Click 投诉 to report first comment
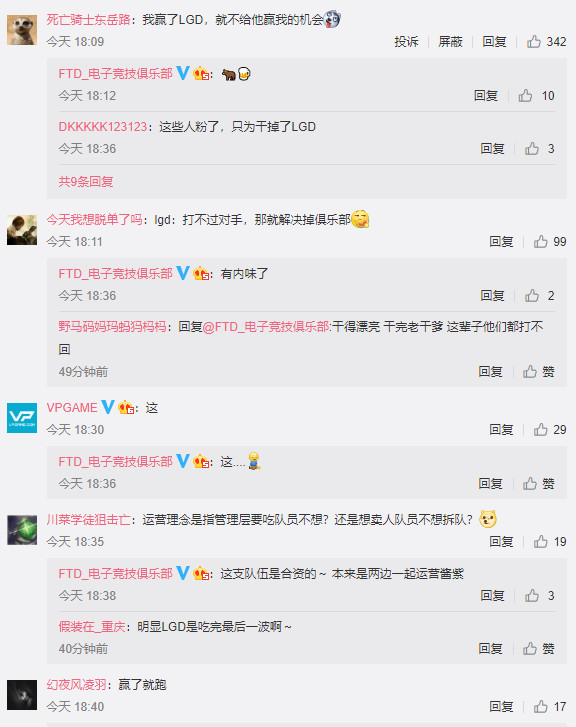Screen dimensions: 576x727 click(406, 42)
